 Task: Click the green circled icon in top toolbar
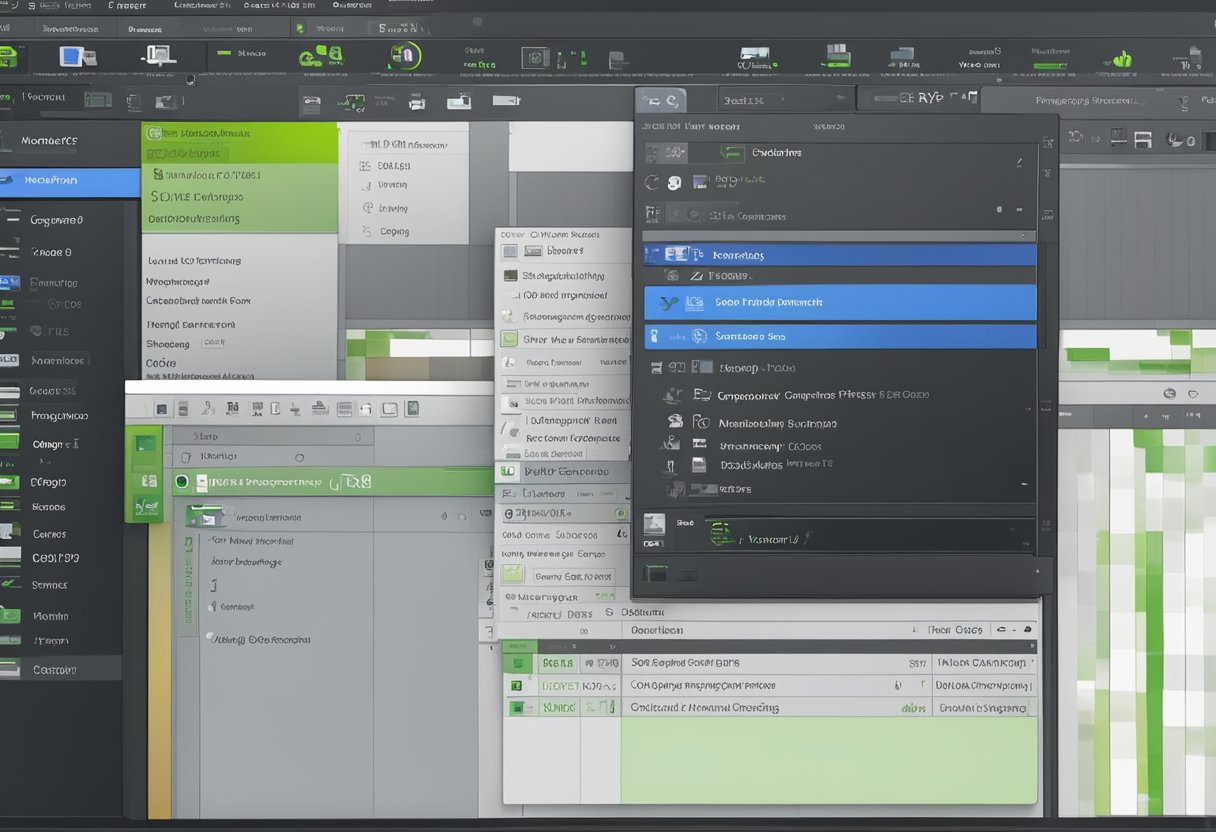[404, 56]
